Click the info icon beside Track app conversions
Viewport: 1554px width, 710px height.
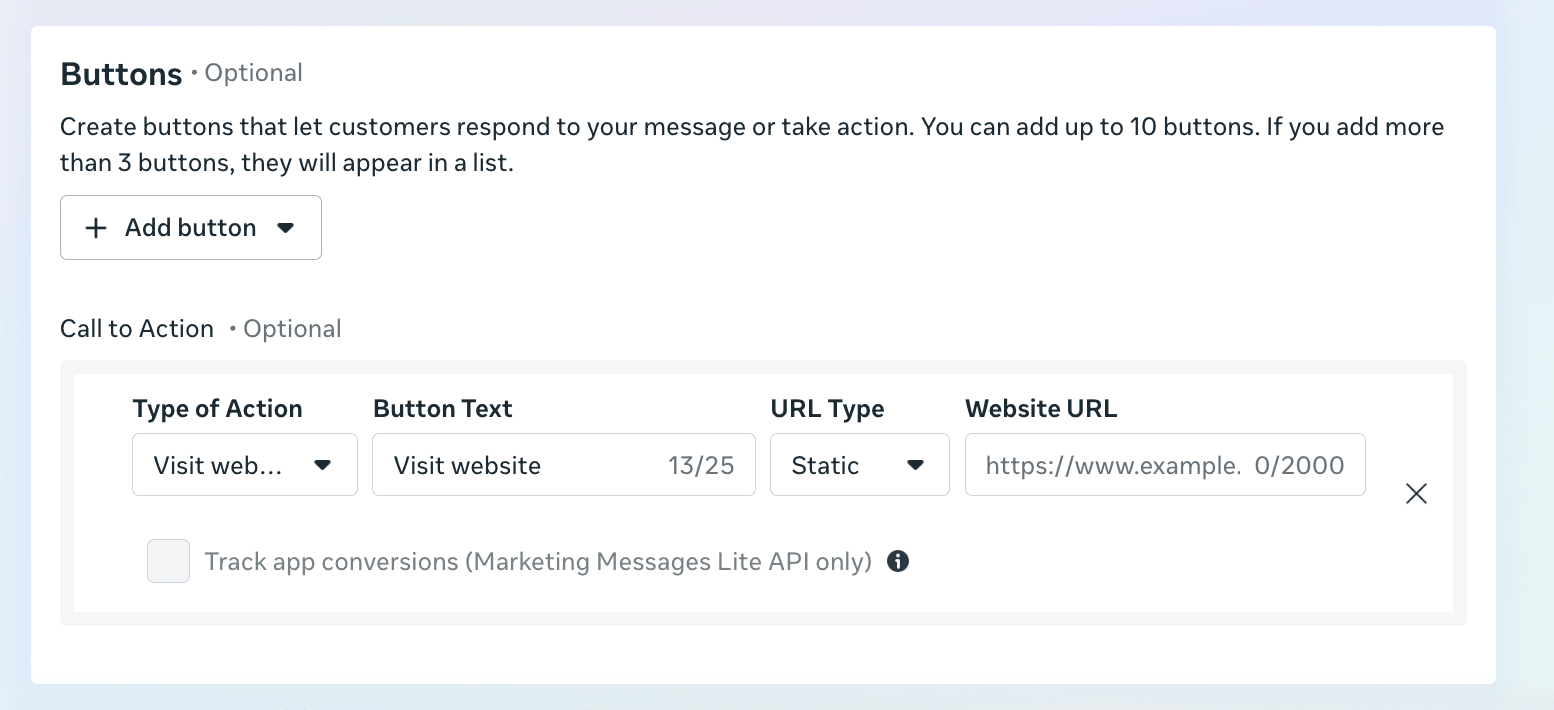pos(898,561)
